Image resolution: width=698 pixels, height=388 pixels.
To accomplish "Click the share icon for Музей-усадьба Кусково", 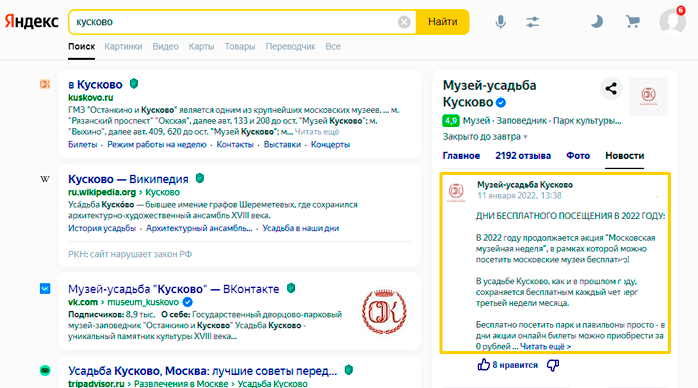I will point(611,89).
